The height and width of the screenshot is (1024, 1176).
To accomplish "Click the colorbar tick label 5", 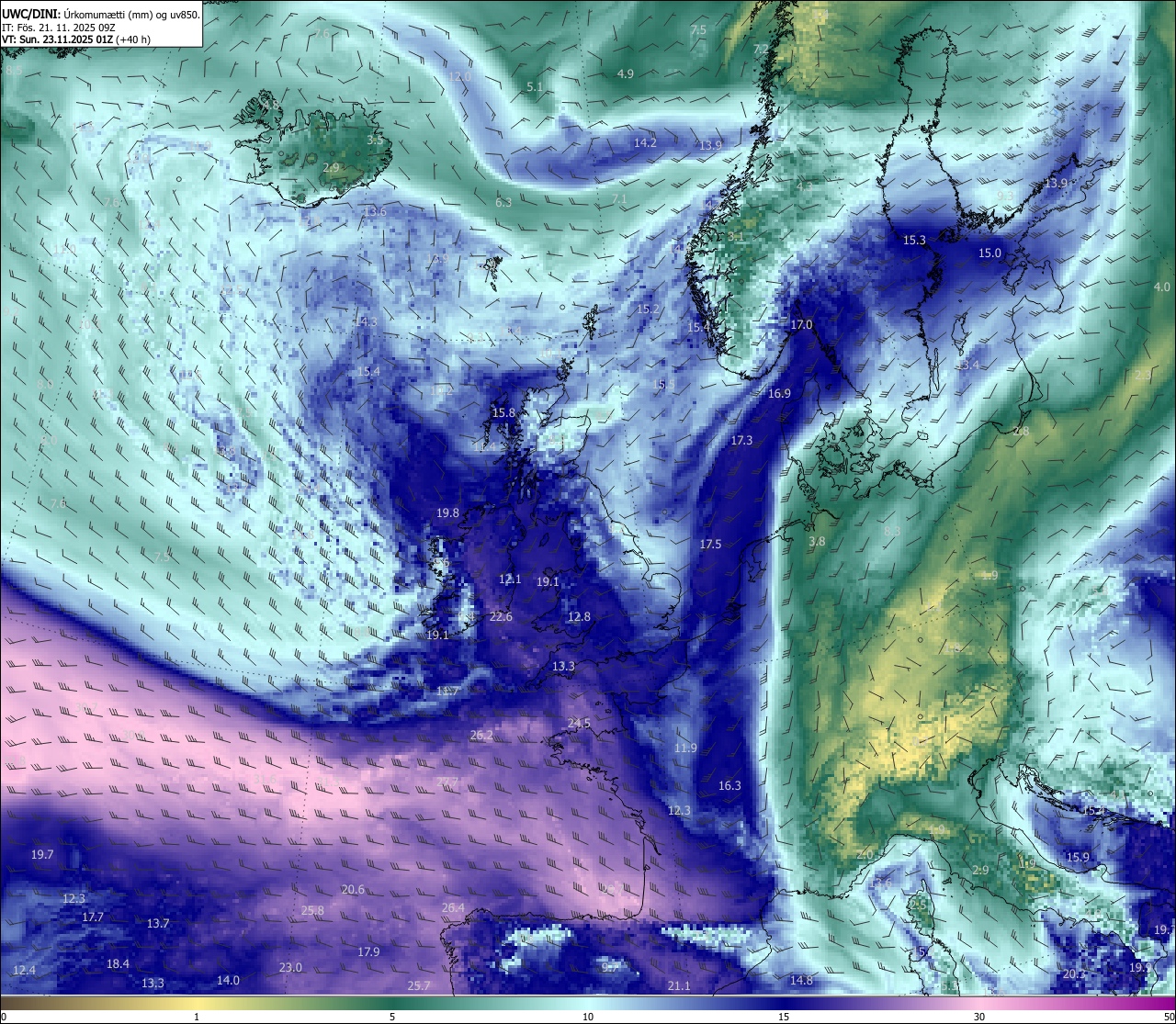I will coord(392,1017).
